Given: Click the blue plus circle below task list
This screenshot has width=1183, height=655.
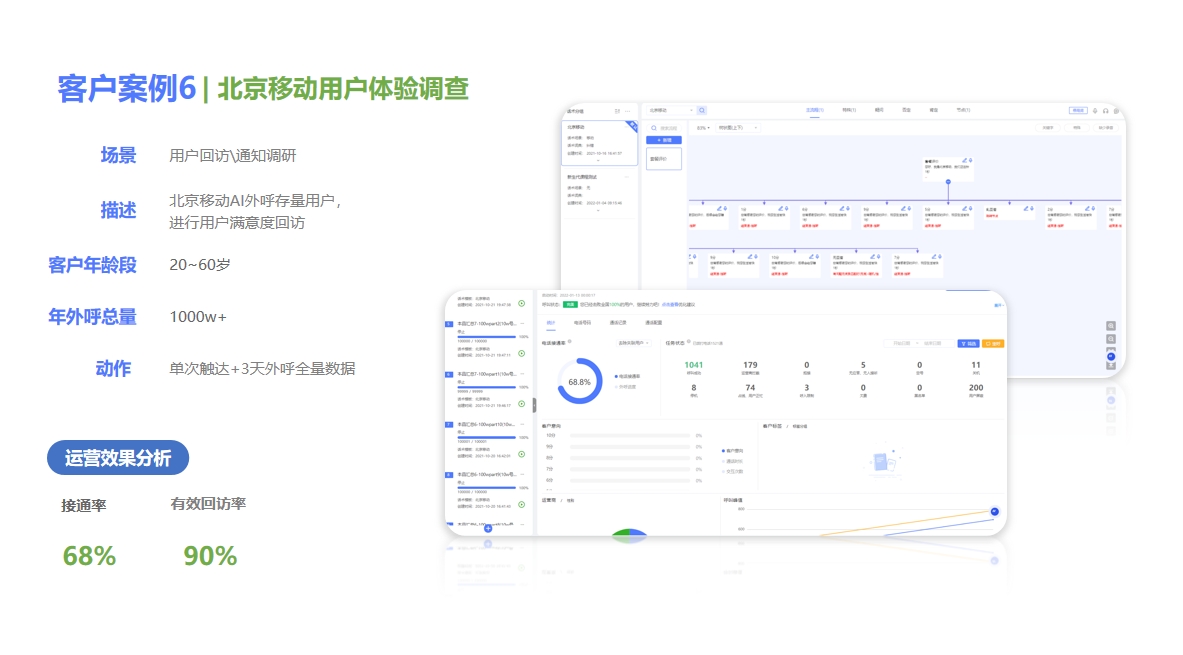Looking at the screenshot, I should (x=488, y=528).
